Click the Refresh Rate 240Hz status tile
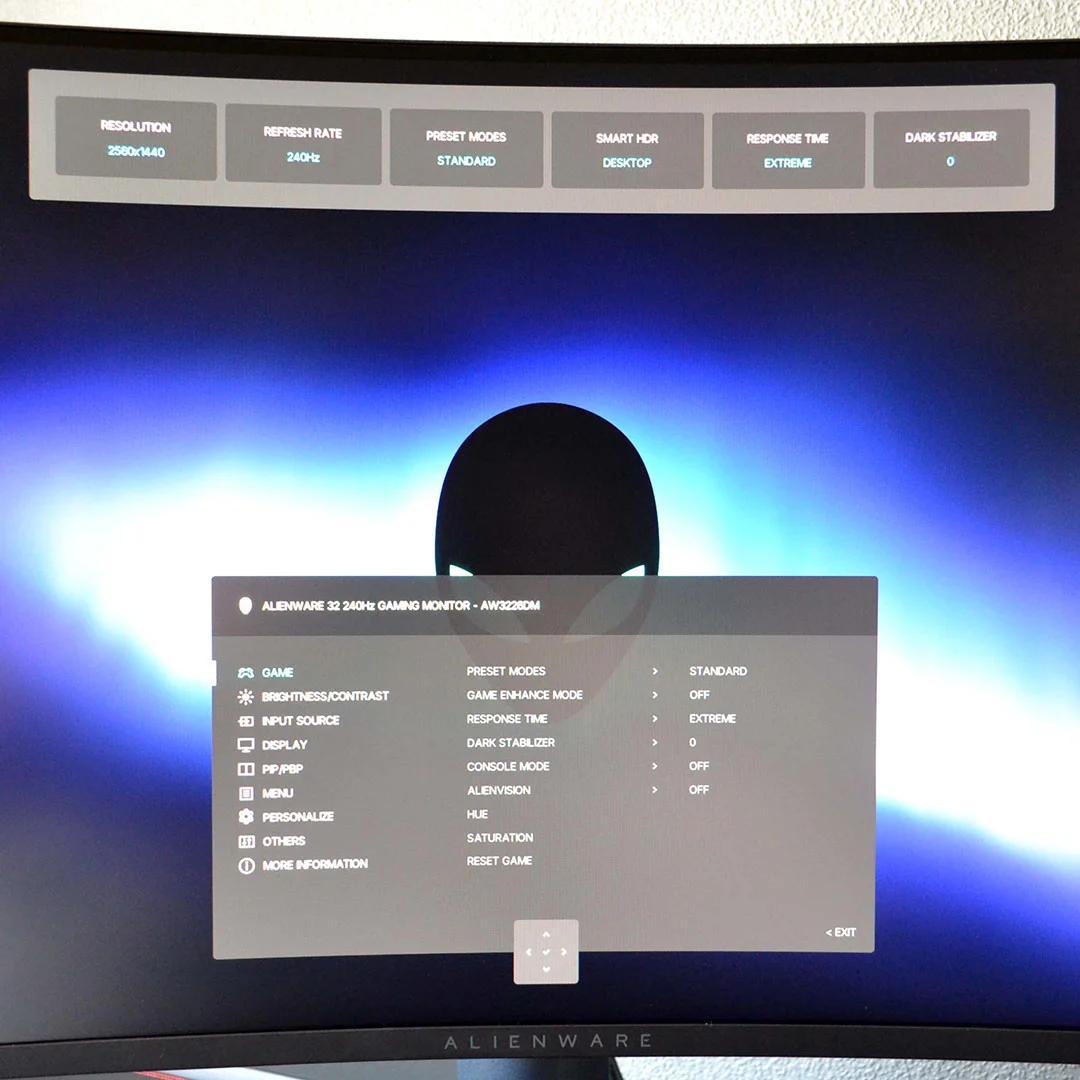The image size is (1080, 1080). point(303,145)
